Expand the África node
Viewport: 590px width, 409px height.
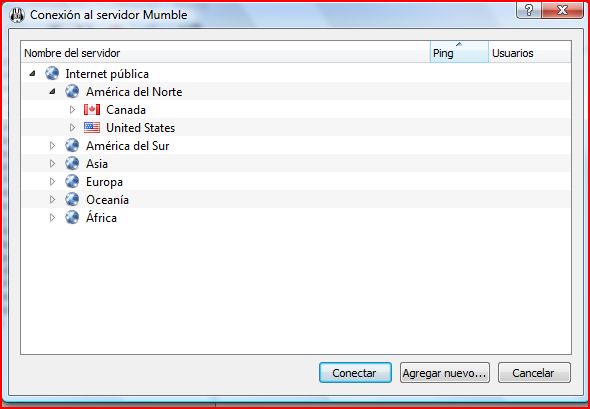coord(52,217)
